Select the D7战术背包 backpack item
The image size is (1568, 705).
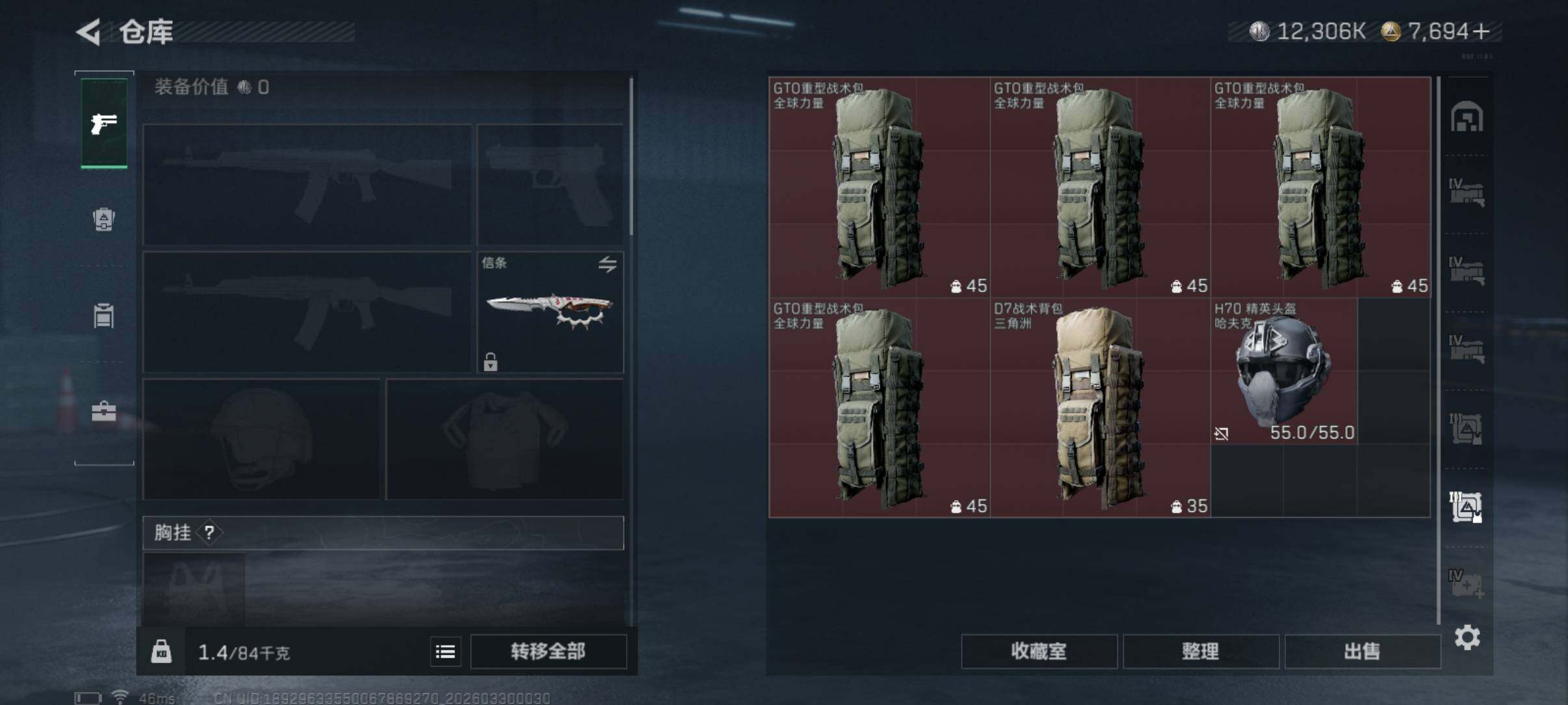(x=1100, y=408)
